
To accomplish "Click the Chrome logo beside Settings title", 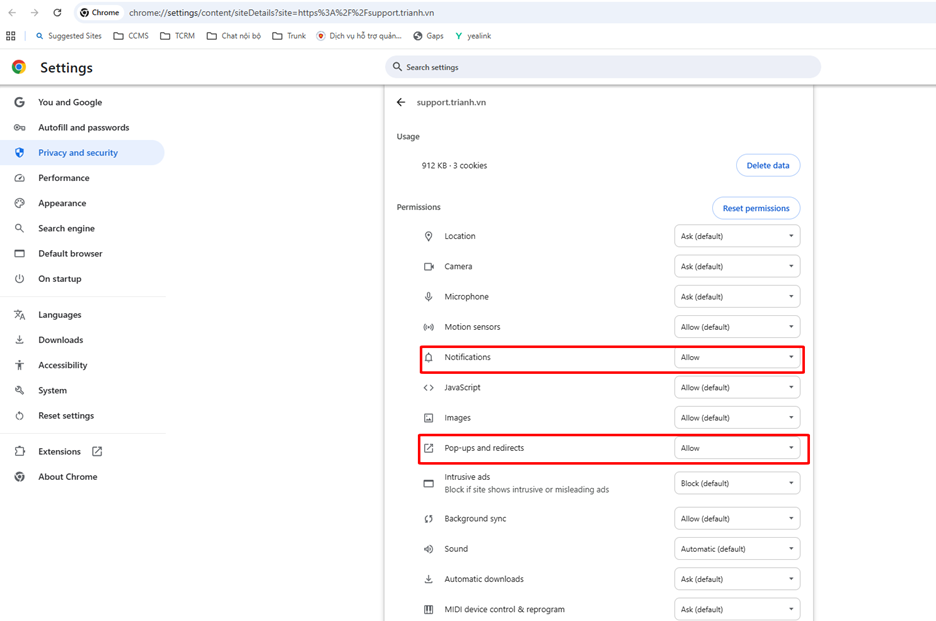I will [19, 67].
